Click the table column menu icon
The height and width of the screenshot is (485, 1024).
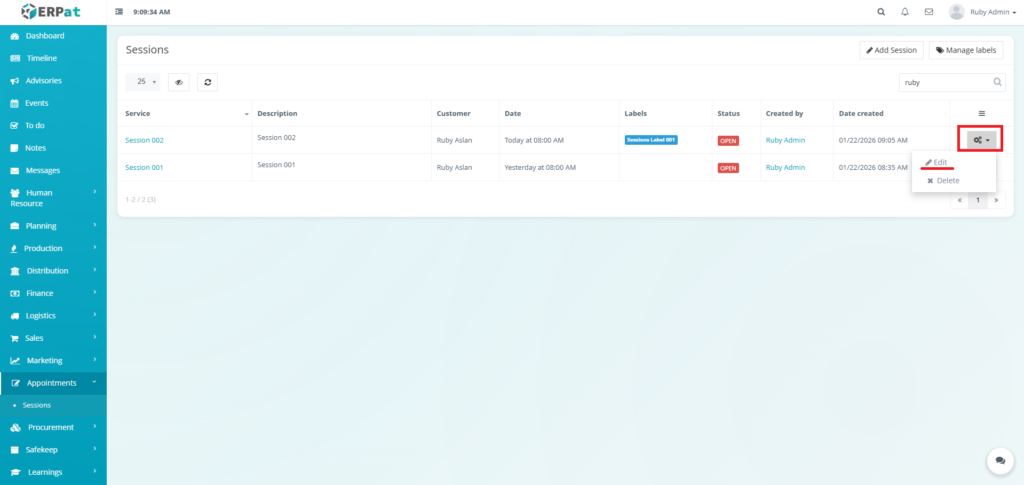(981, 113)
